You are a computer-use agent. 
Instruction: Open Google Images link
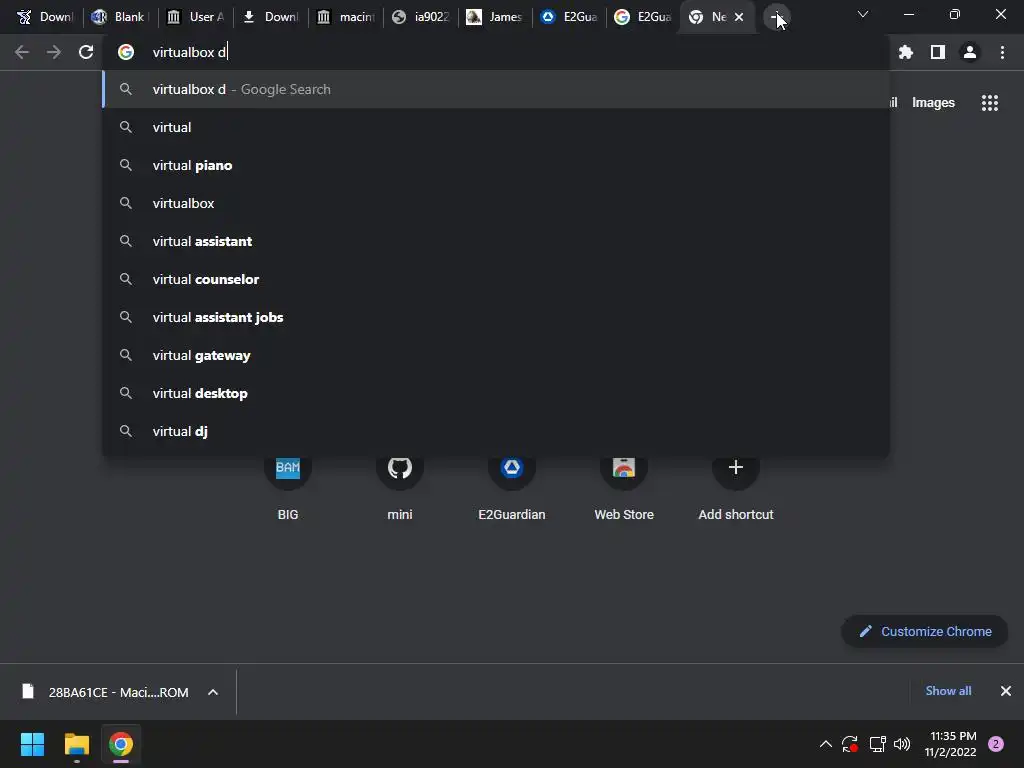[x=933, y=103]
